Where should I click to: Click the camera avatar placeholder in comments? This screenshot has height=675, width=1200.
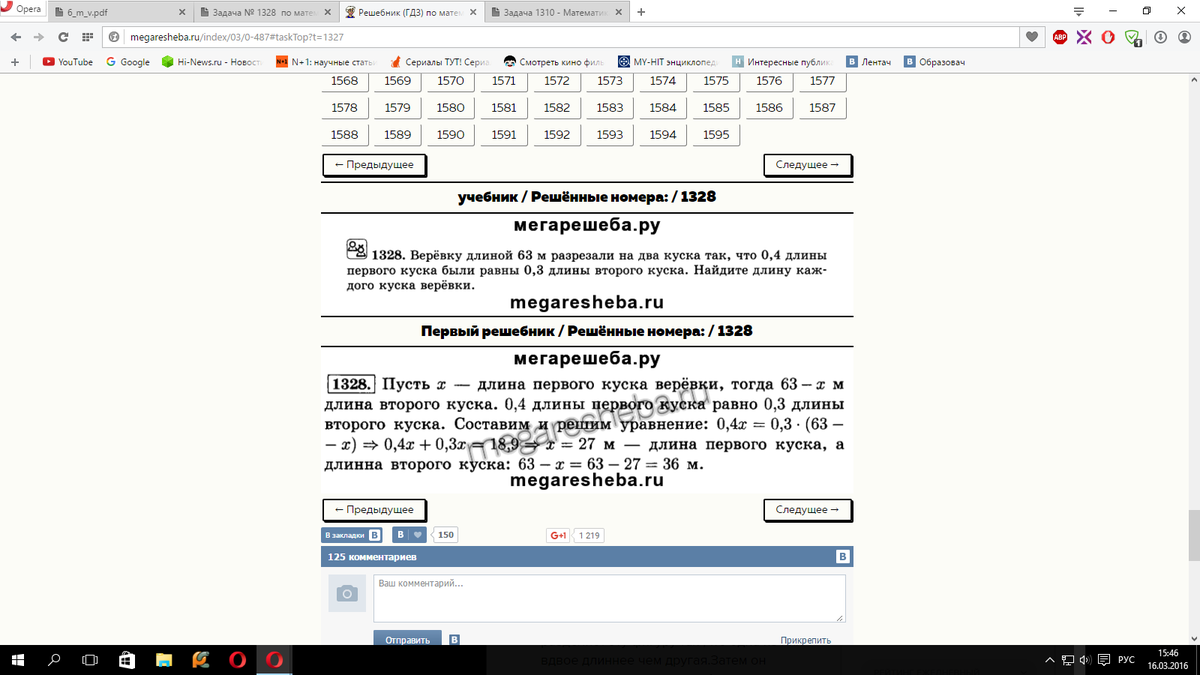pyautogui.click(x=346, y=594)
